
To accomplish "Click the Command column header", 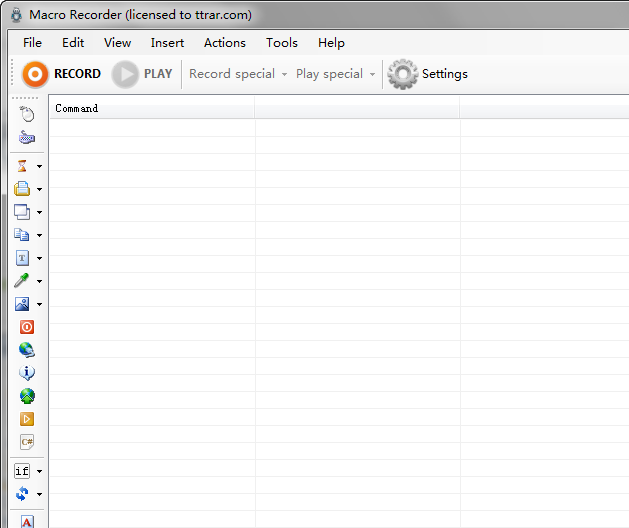I will [x=152, y=108].
